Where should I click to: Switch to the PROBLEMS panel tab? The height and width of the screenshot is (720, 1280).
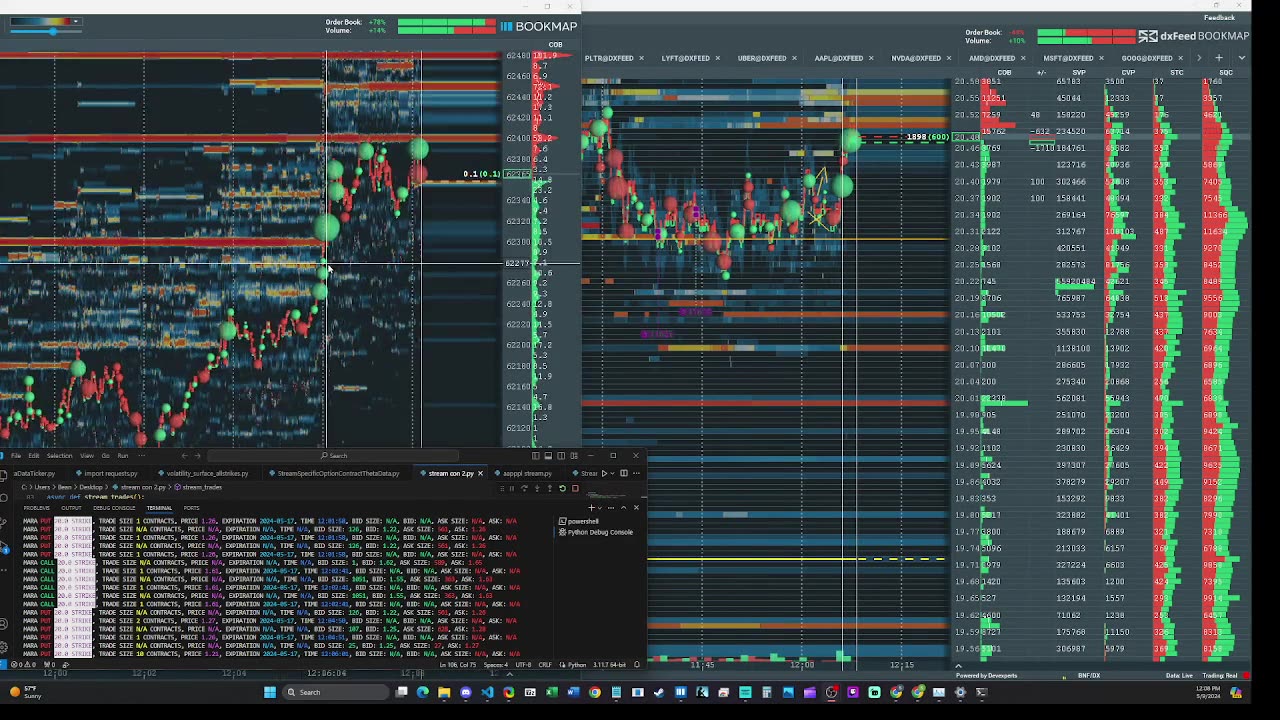36,508
